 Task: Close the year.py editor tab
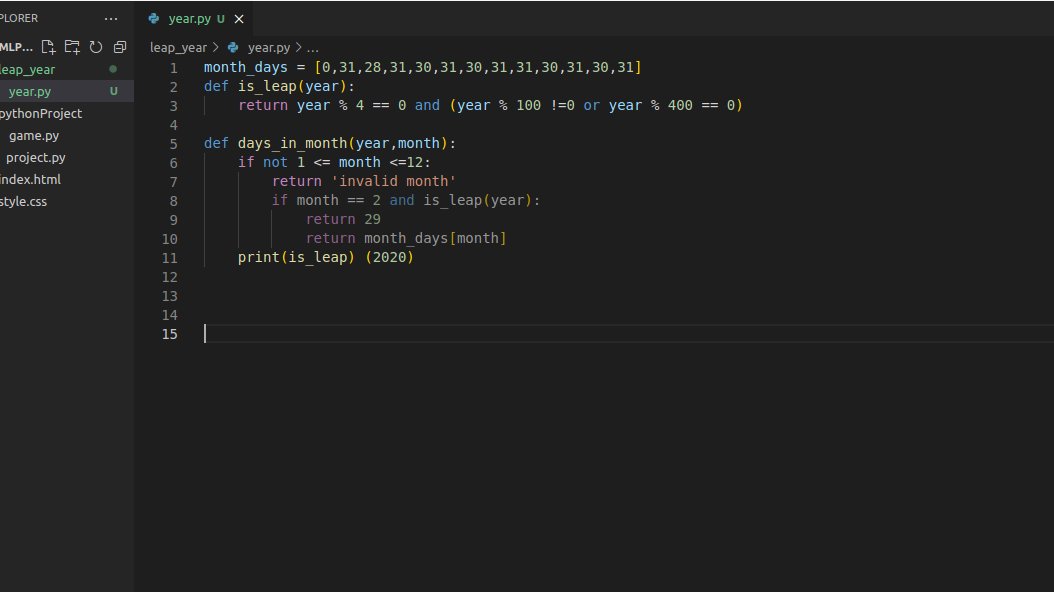point(239,19)
